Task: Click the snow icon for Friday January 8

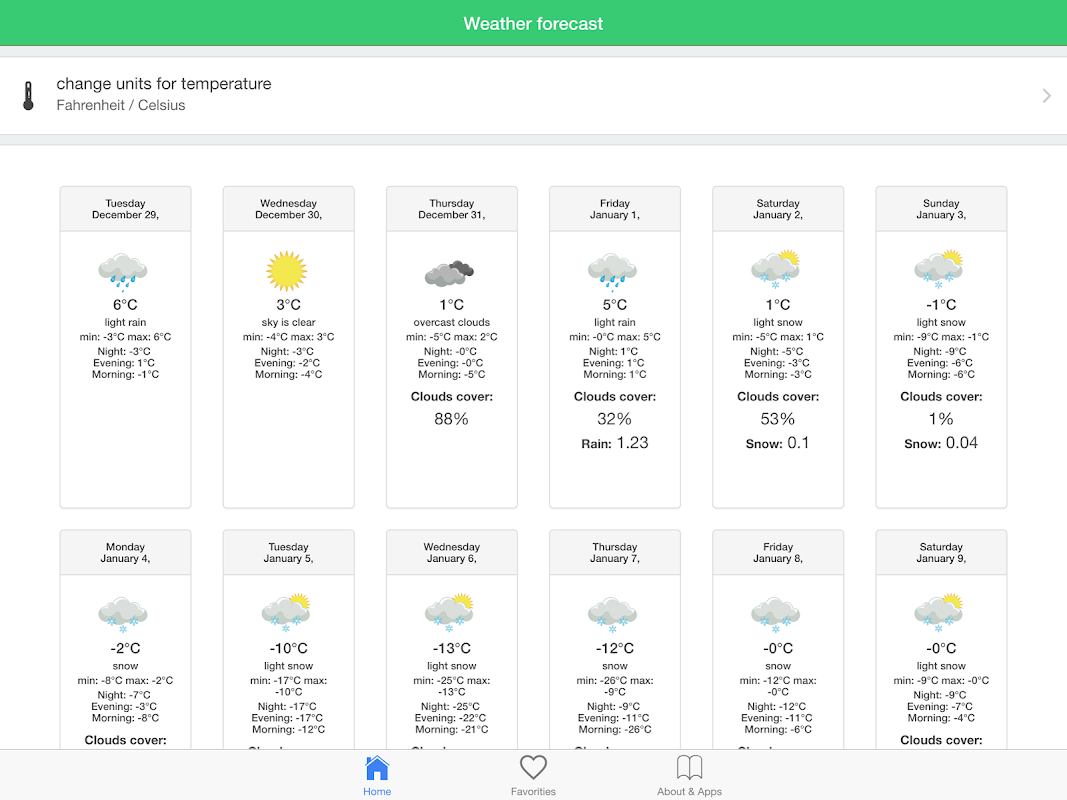Action: [x=776, y=614]
